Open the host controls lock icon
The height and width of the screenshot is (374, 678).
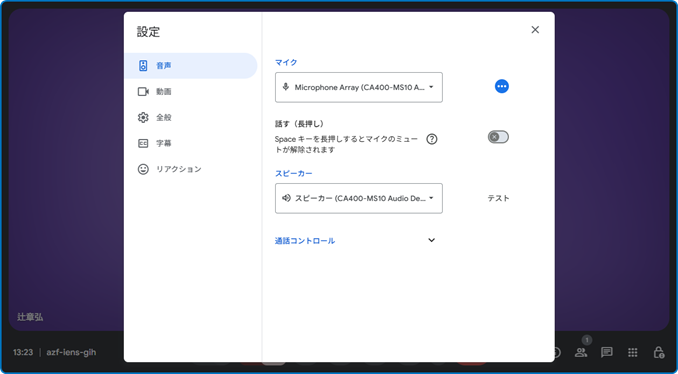659,352
